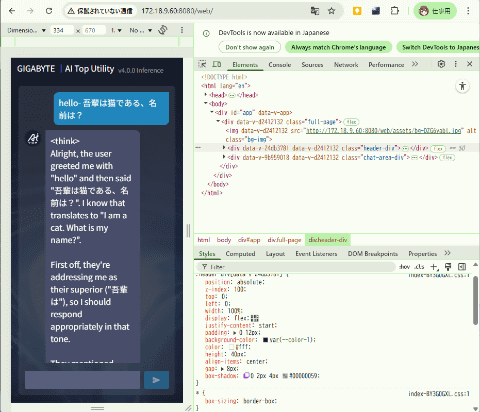Open DevTools settings gear
480x412 pixels.
[x=441, y=64]
